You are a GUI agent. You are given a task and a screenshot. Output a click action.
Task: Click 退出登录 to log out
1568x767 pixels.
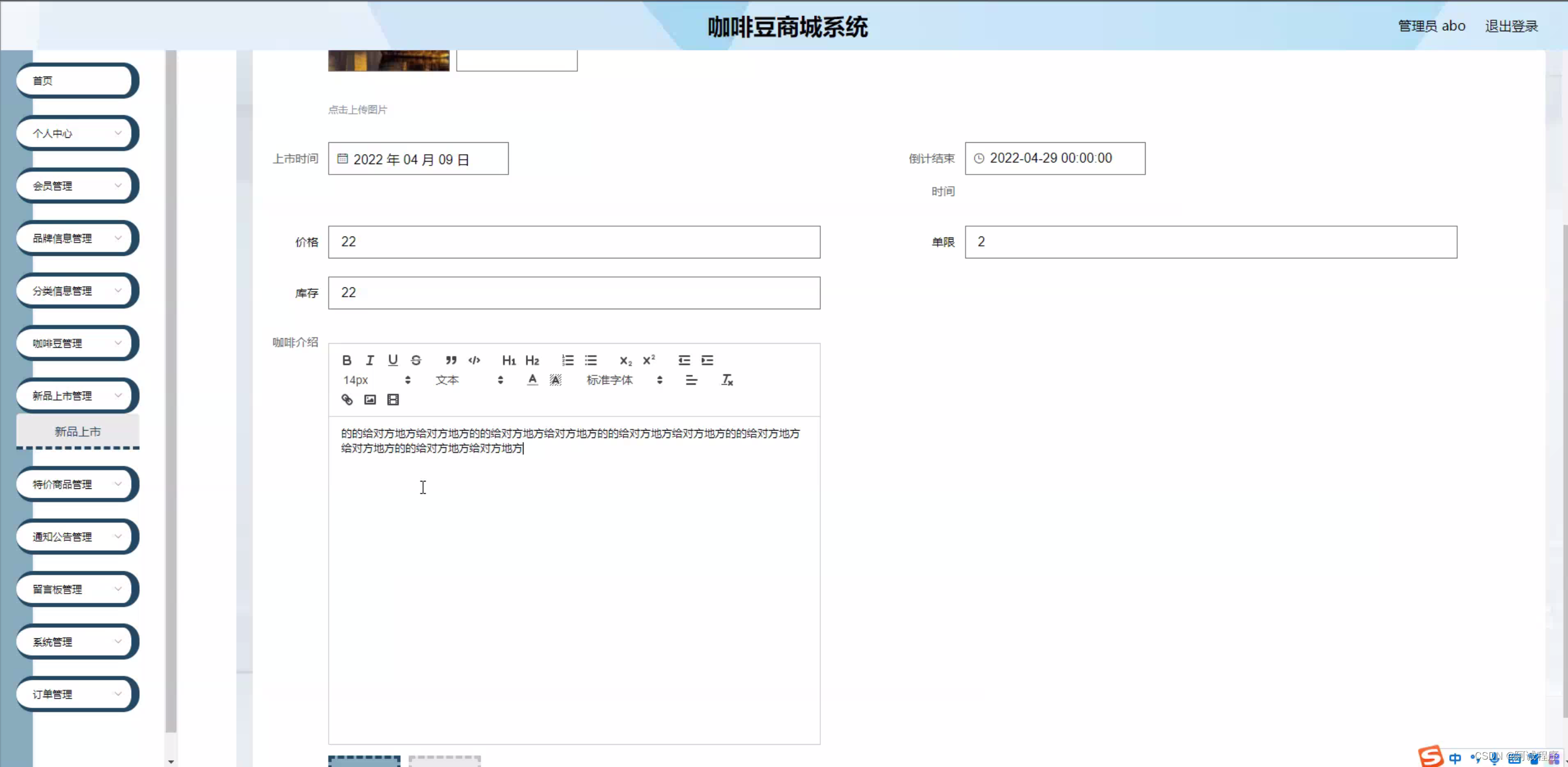(1511, 26)
